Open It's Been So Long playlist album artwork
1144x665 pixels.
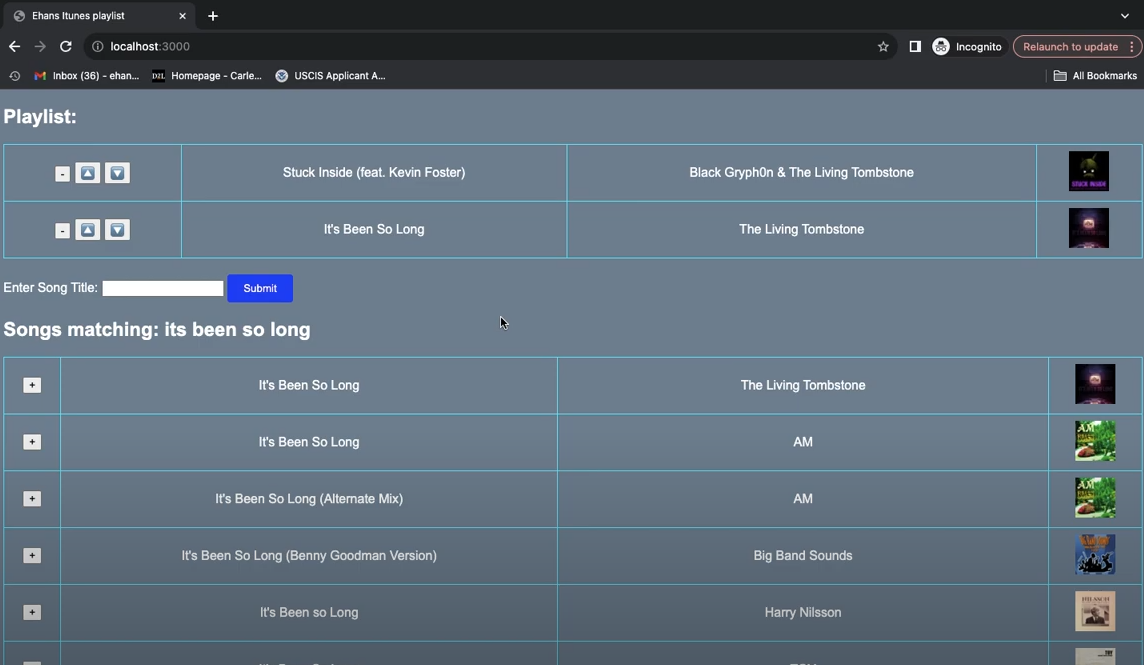coord(1089,228)
